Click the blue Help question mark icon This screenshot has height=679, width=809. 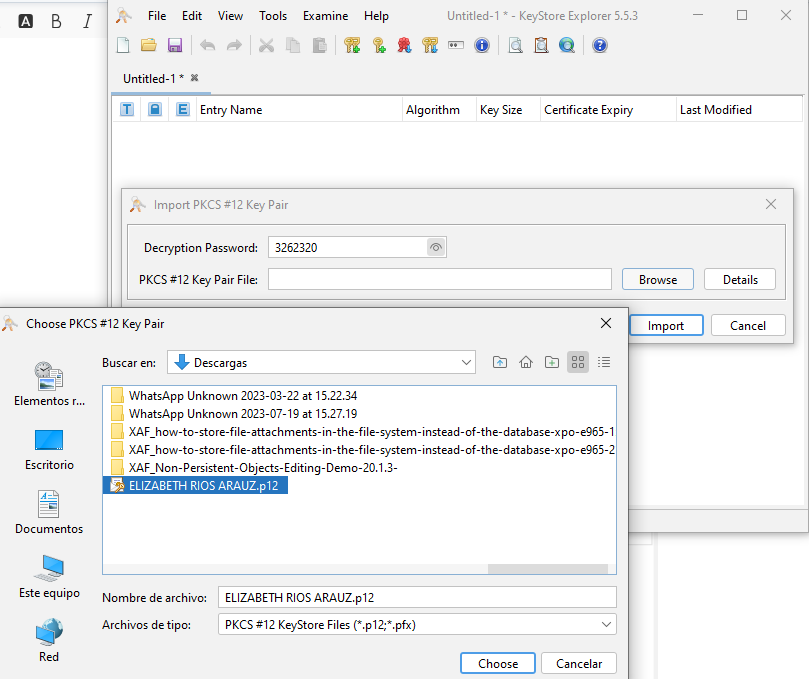tap(600, 45)
